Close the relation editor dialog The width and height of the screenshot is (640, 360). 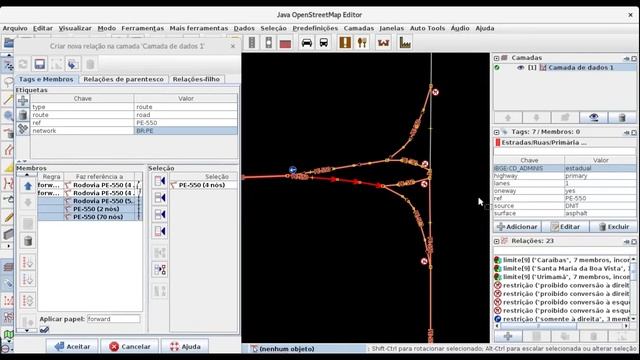[233, 46]
